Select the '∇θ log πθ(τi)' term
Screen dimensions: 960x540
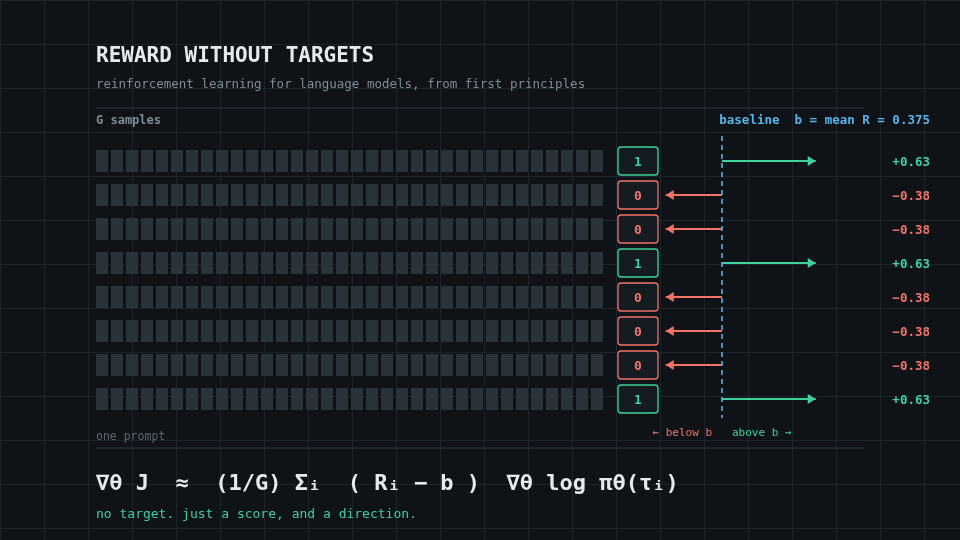point(591,483)
